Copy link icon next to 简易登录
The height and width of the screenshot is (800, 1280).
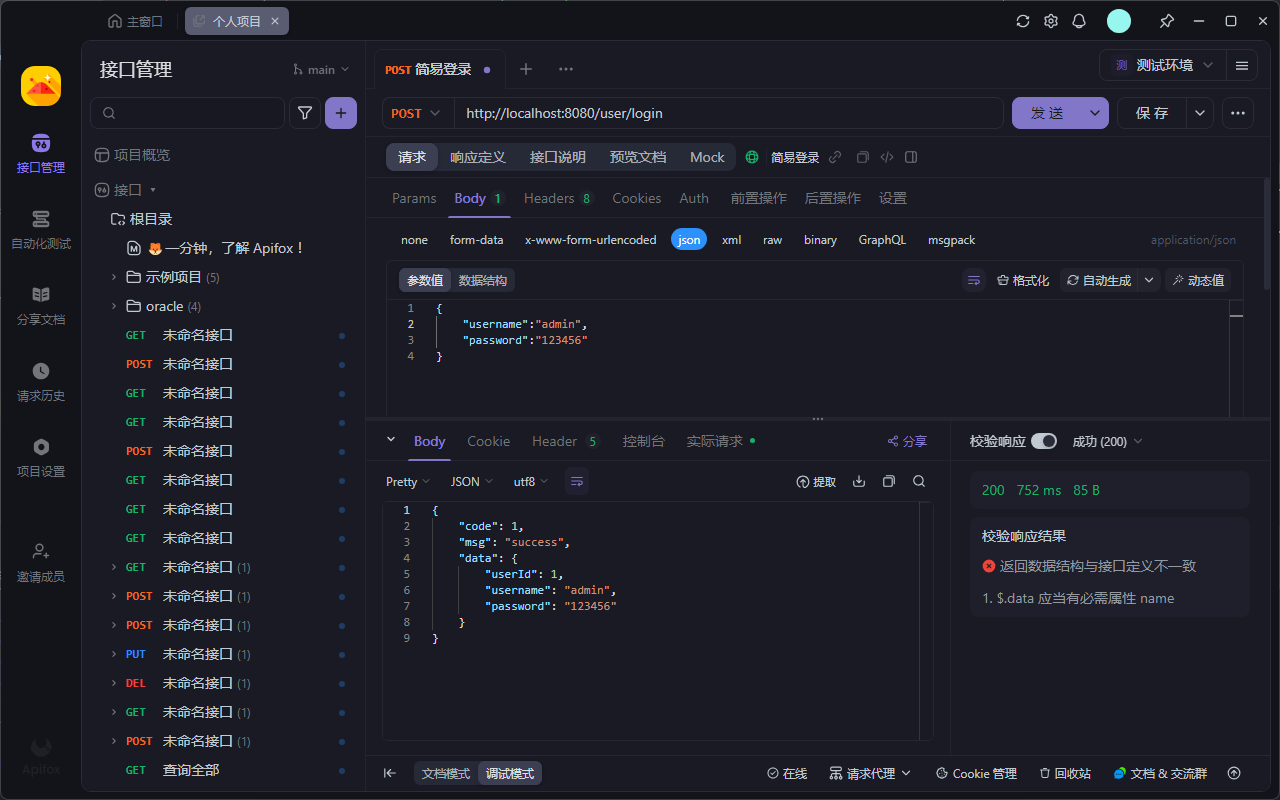835,157
